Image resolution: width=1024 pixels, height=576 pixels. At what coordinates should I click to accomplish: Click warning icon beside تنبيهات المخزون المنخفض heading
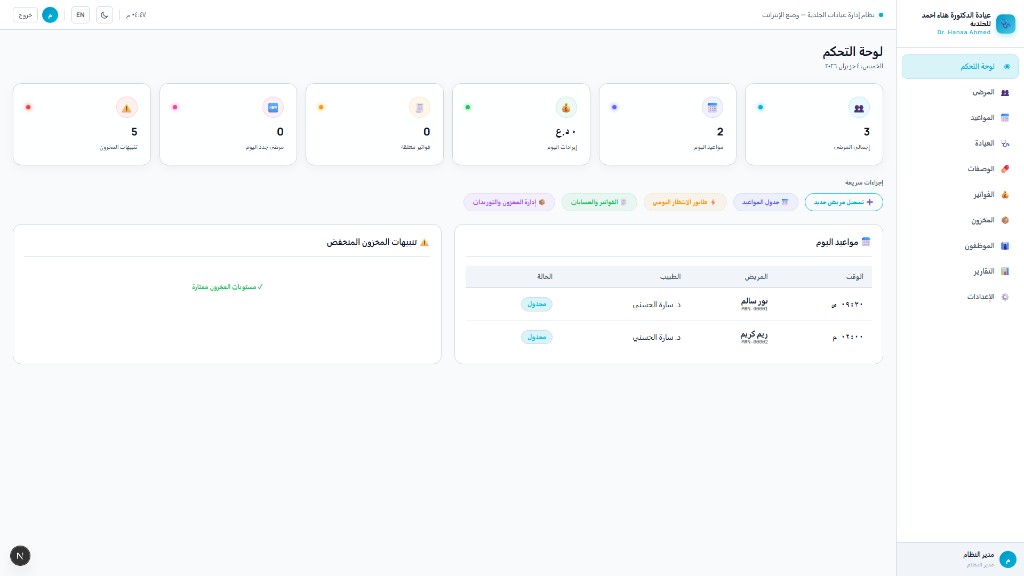click(x=424, y=242)
